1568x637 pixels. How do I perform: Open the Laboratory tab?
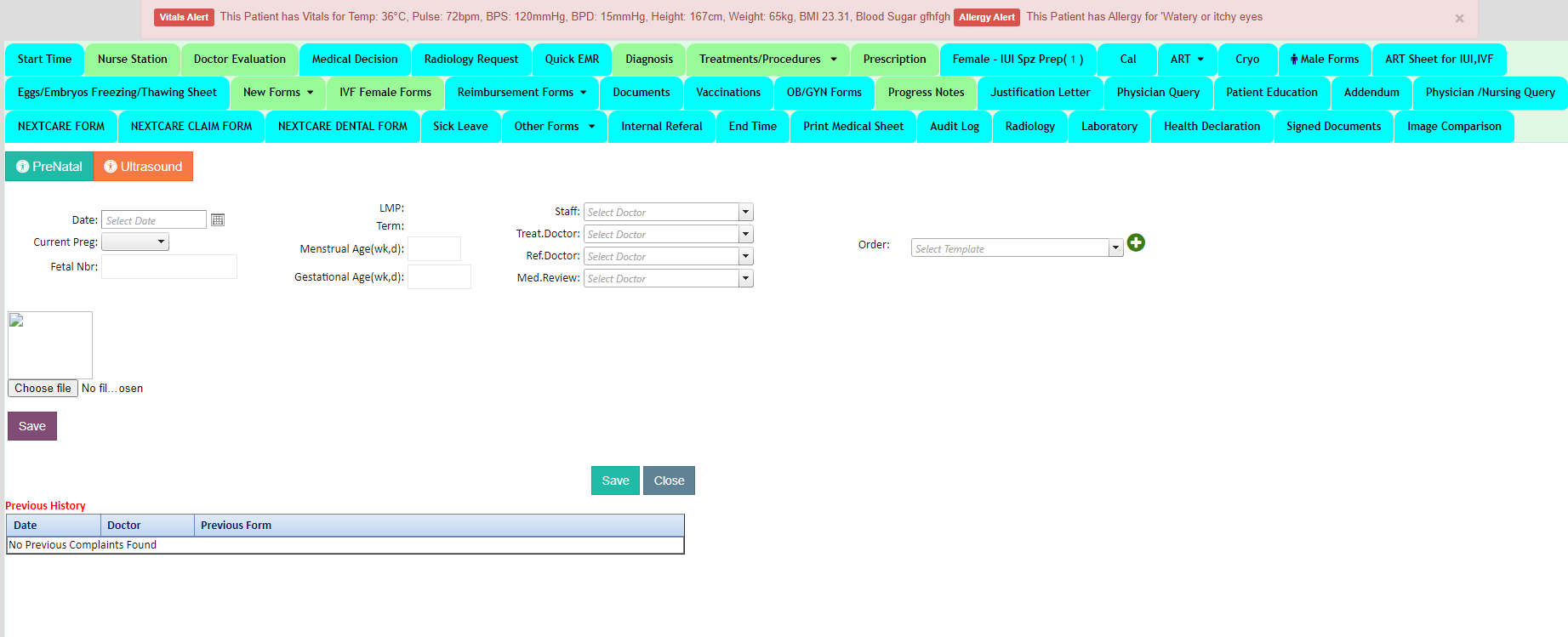1109,127
